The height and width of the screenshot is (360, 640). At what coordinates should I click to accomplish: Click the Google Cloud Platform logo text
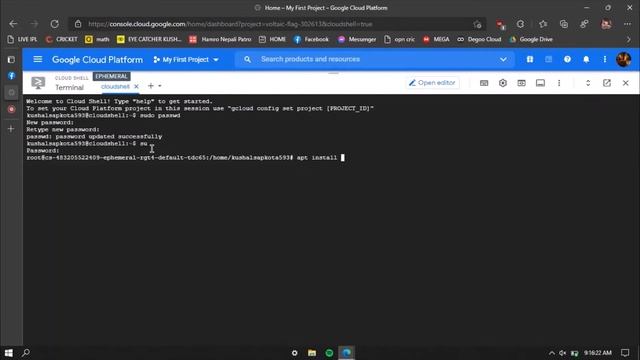point(97,60)
